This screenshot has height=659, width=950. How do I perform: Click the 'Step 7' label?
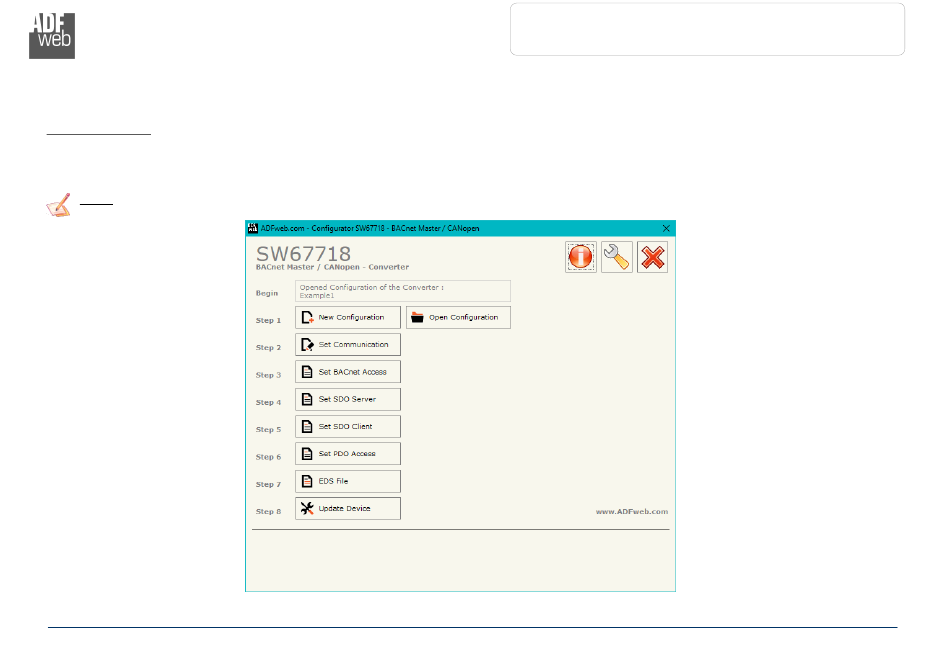point(268,485)
